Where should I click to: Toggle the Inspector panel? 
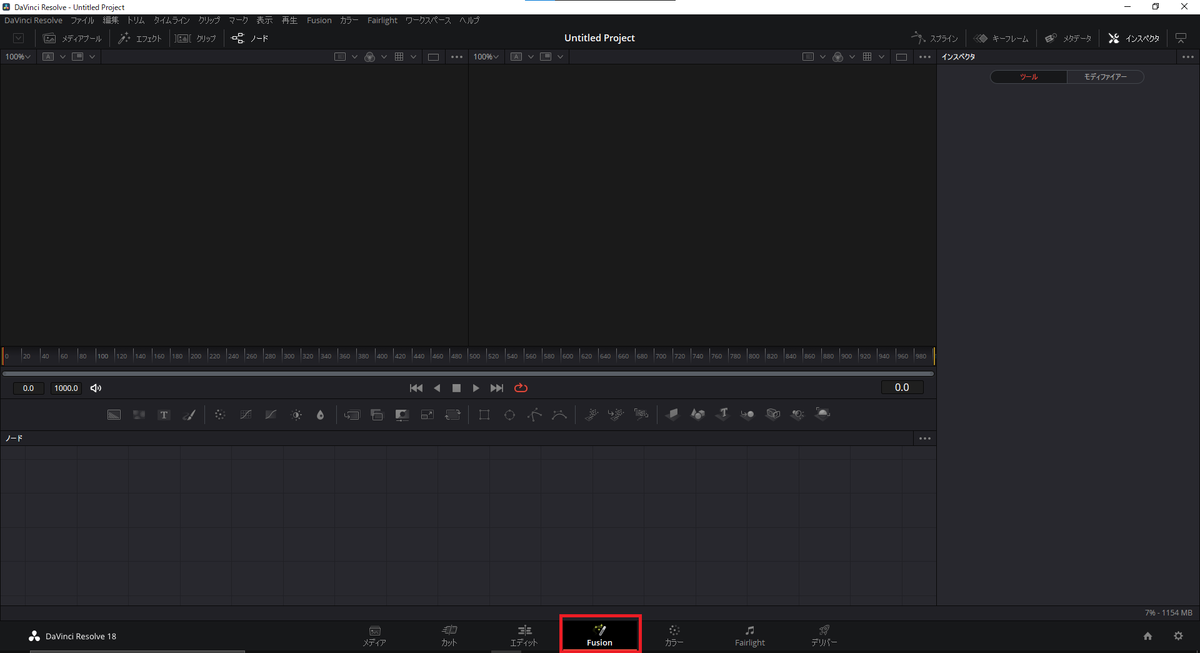[1134, 38]
